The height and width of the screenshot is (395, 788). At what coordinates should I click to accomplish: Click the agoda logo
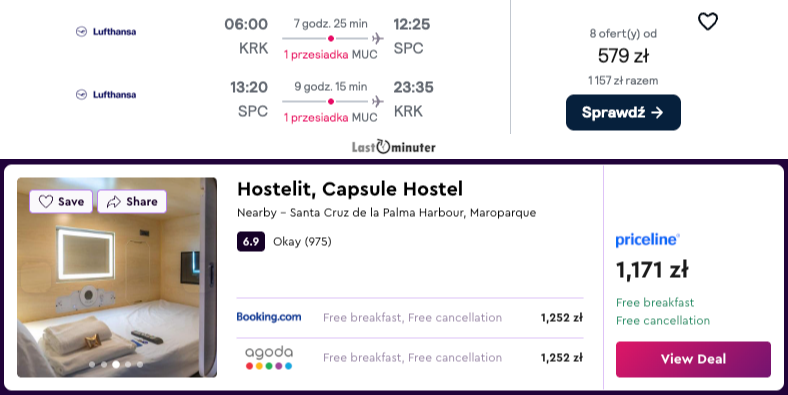(x=268, y=357)
